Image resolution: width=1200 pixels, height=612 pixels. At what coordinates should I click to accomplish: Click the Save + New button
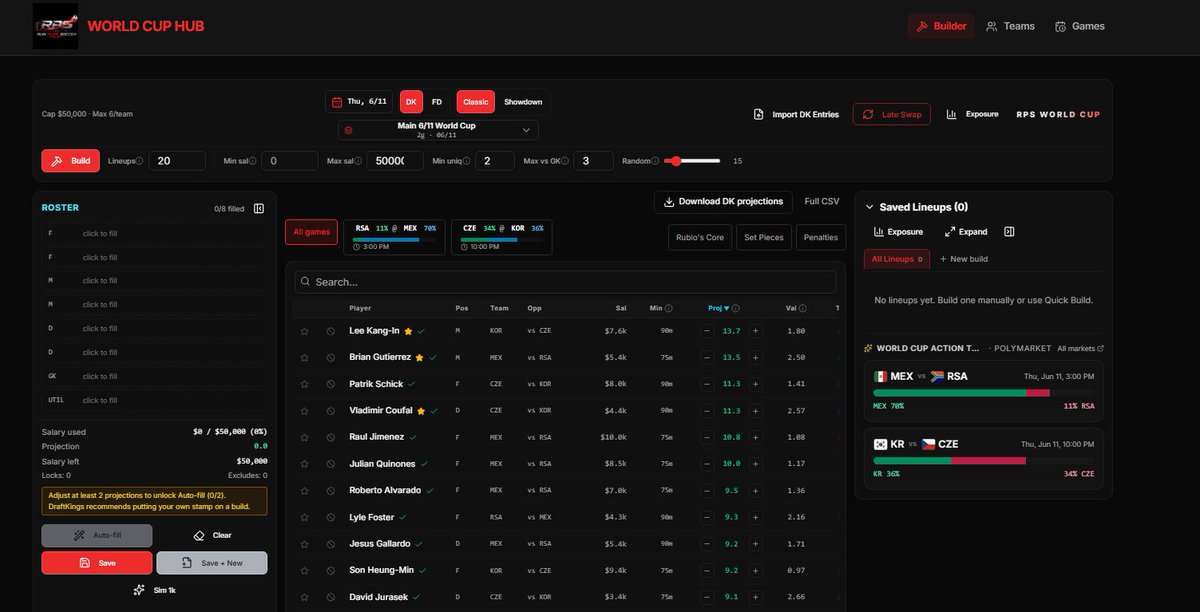pyautogui.click(x=212, y=563)
